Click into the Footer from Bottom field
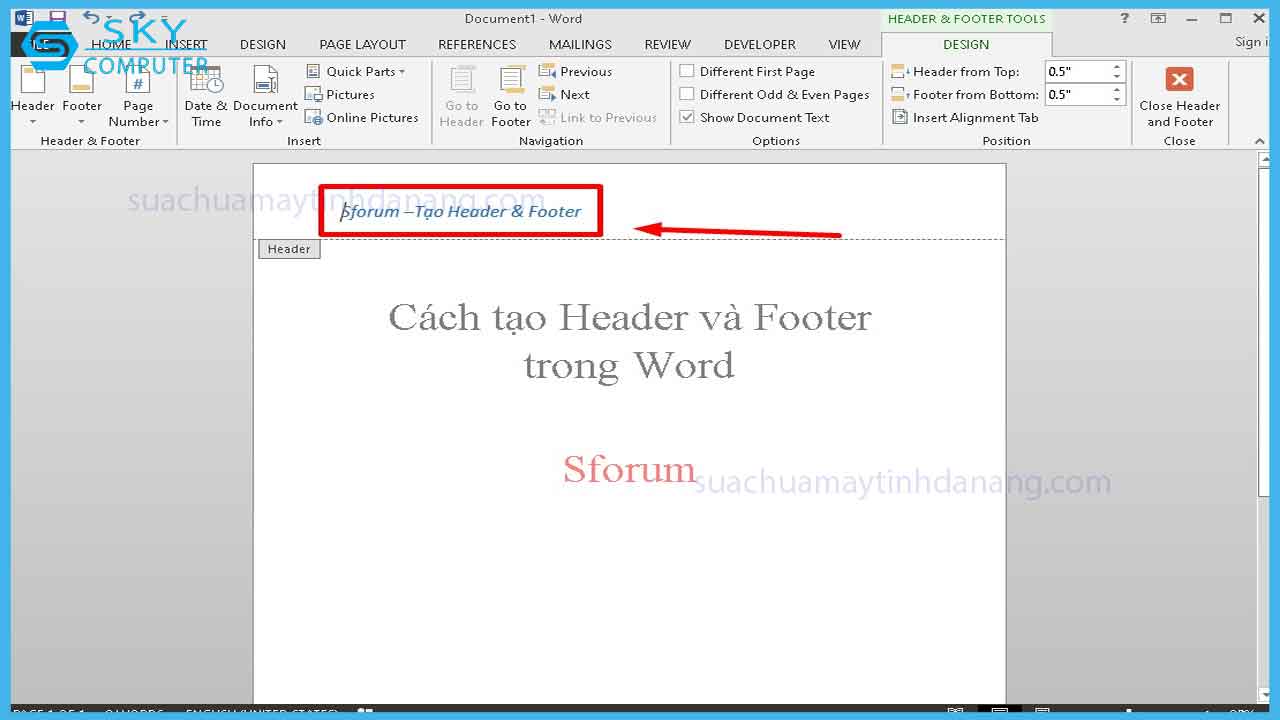1280x720 pixels. pos(1076,95)
